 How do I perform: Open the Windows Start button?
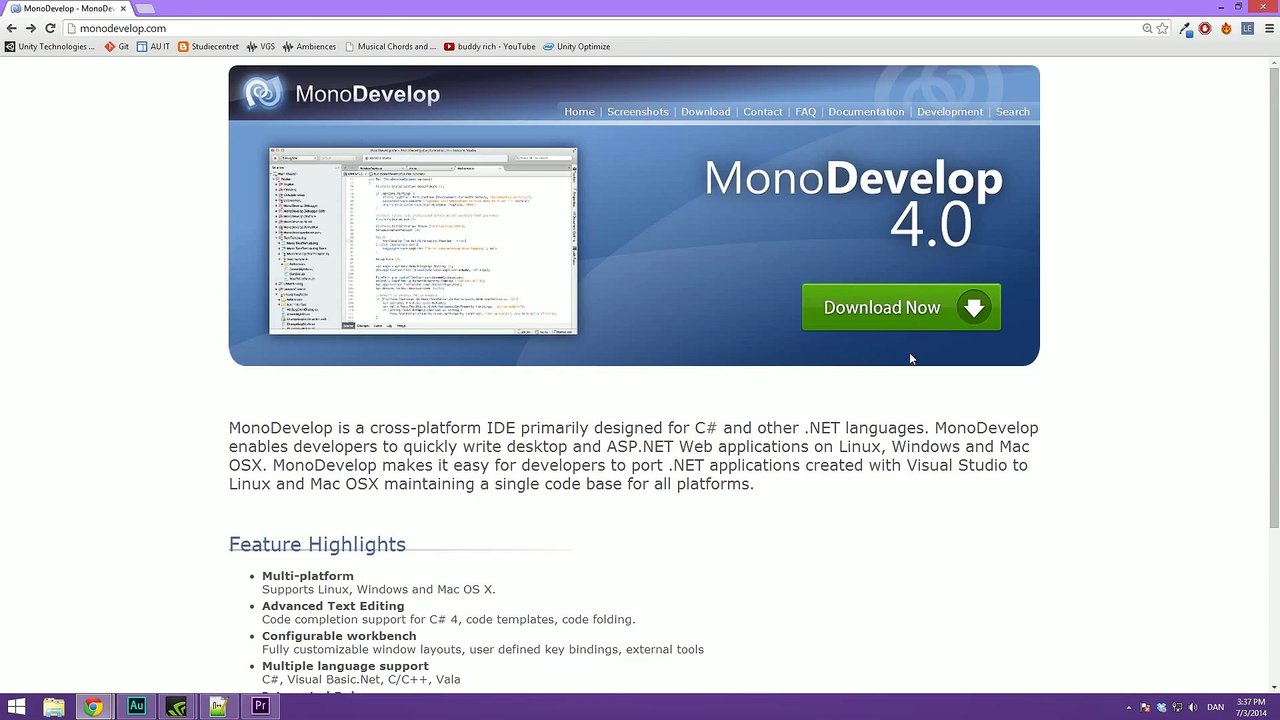[16, 707]
